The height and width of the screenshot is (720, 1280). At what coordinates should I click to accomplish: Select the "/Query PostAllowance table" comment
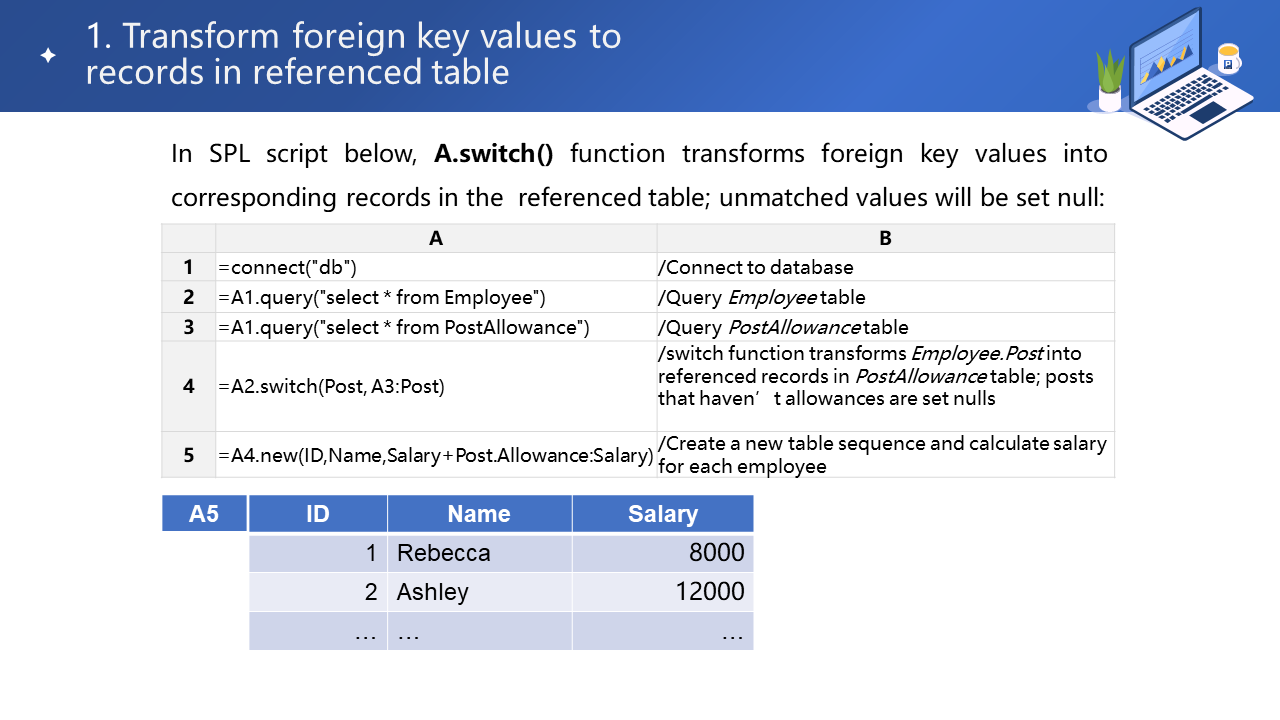point(885,327)
